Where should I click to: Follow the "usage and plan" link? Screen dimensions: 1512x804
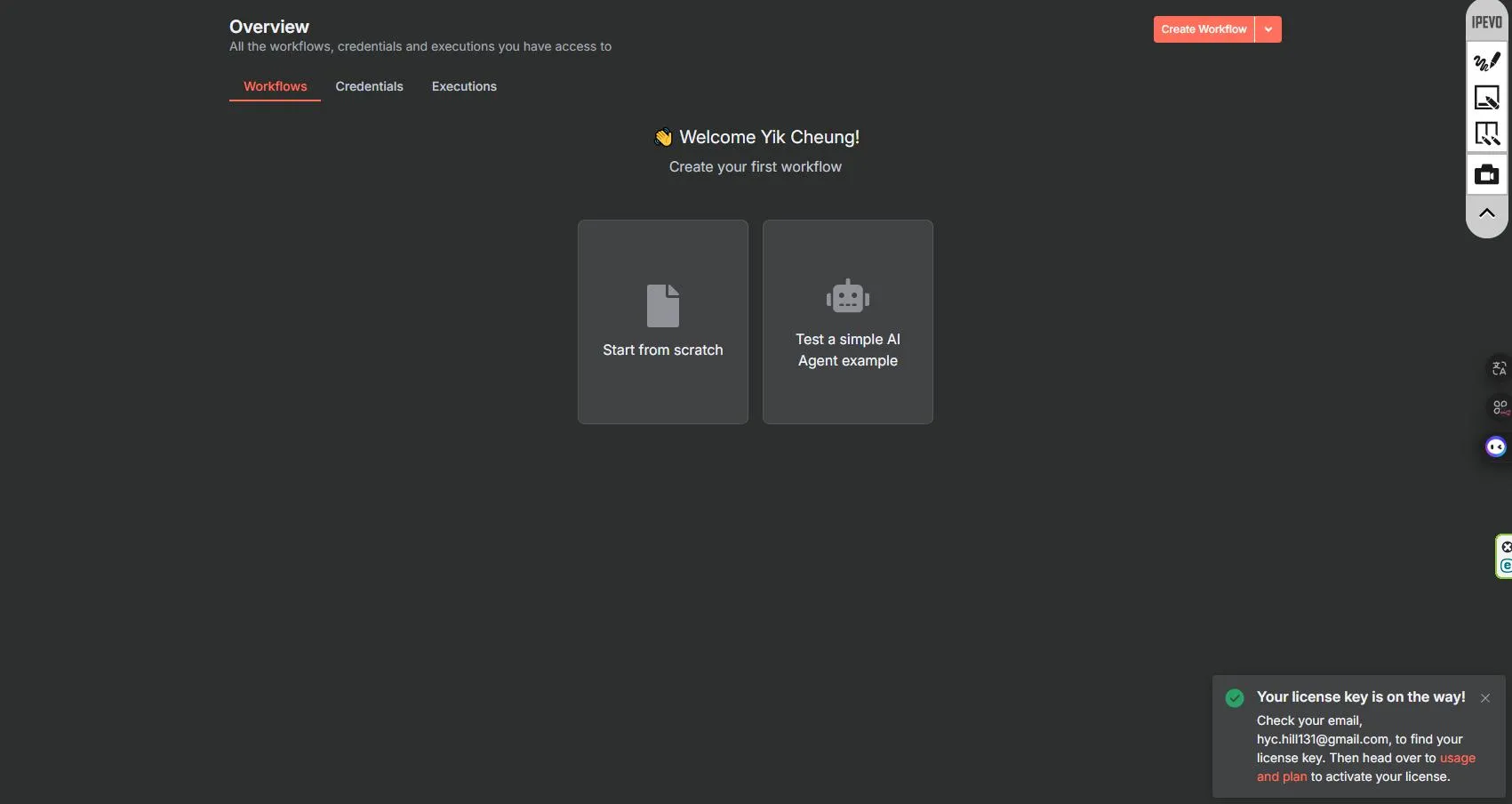tap(1456, 758)
